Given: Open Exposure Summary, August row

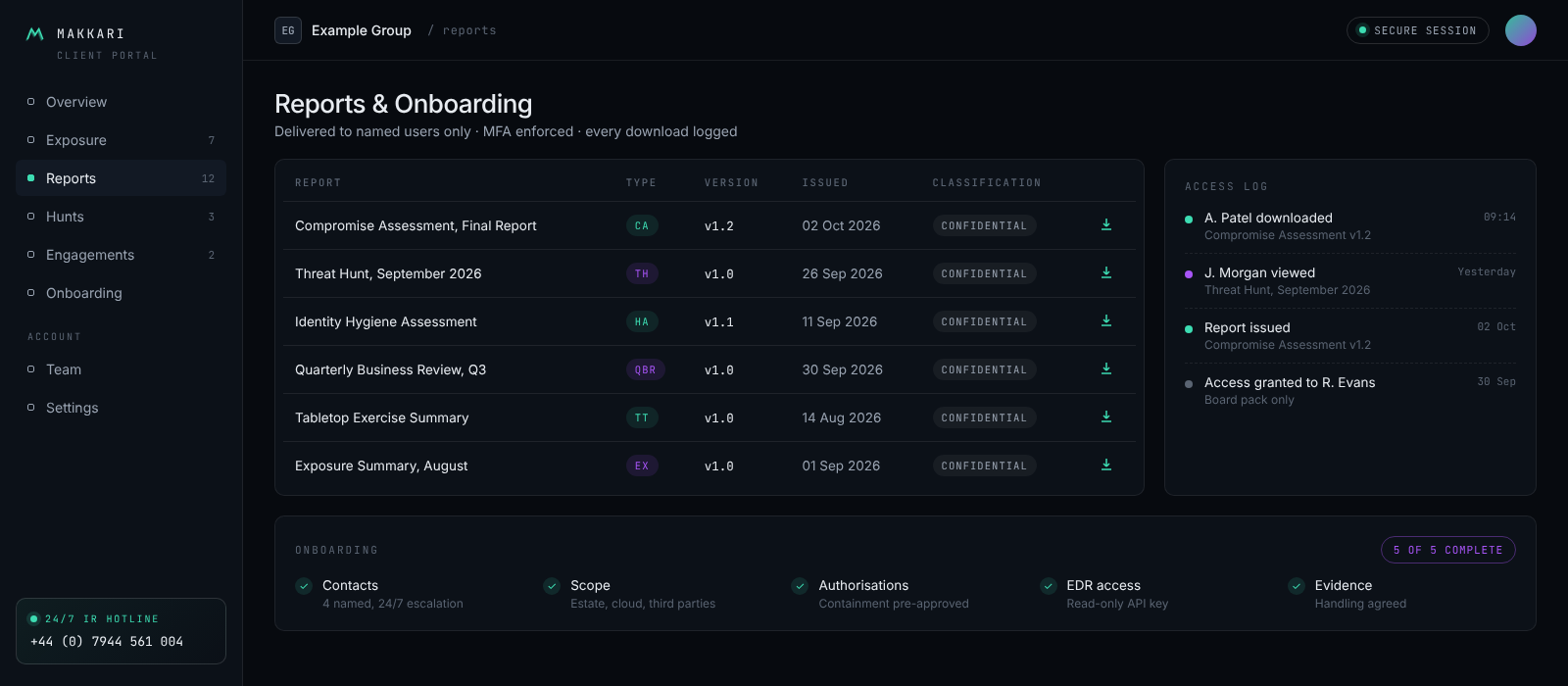Looking at the screenshot, I should (710, 465).
